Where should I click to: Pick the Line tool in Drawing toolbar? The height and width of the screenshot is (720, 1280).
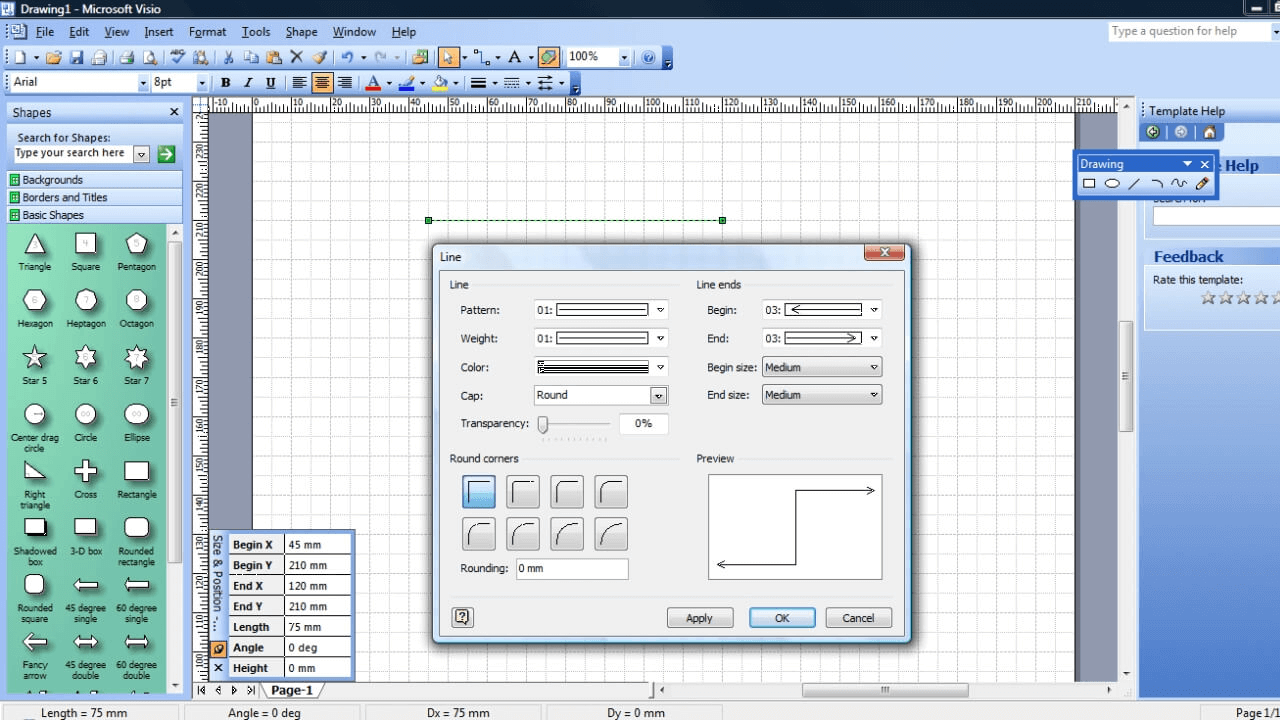pyautogui.click(x=1134, y=184)
